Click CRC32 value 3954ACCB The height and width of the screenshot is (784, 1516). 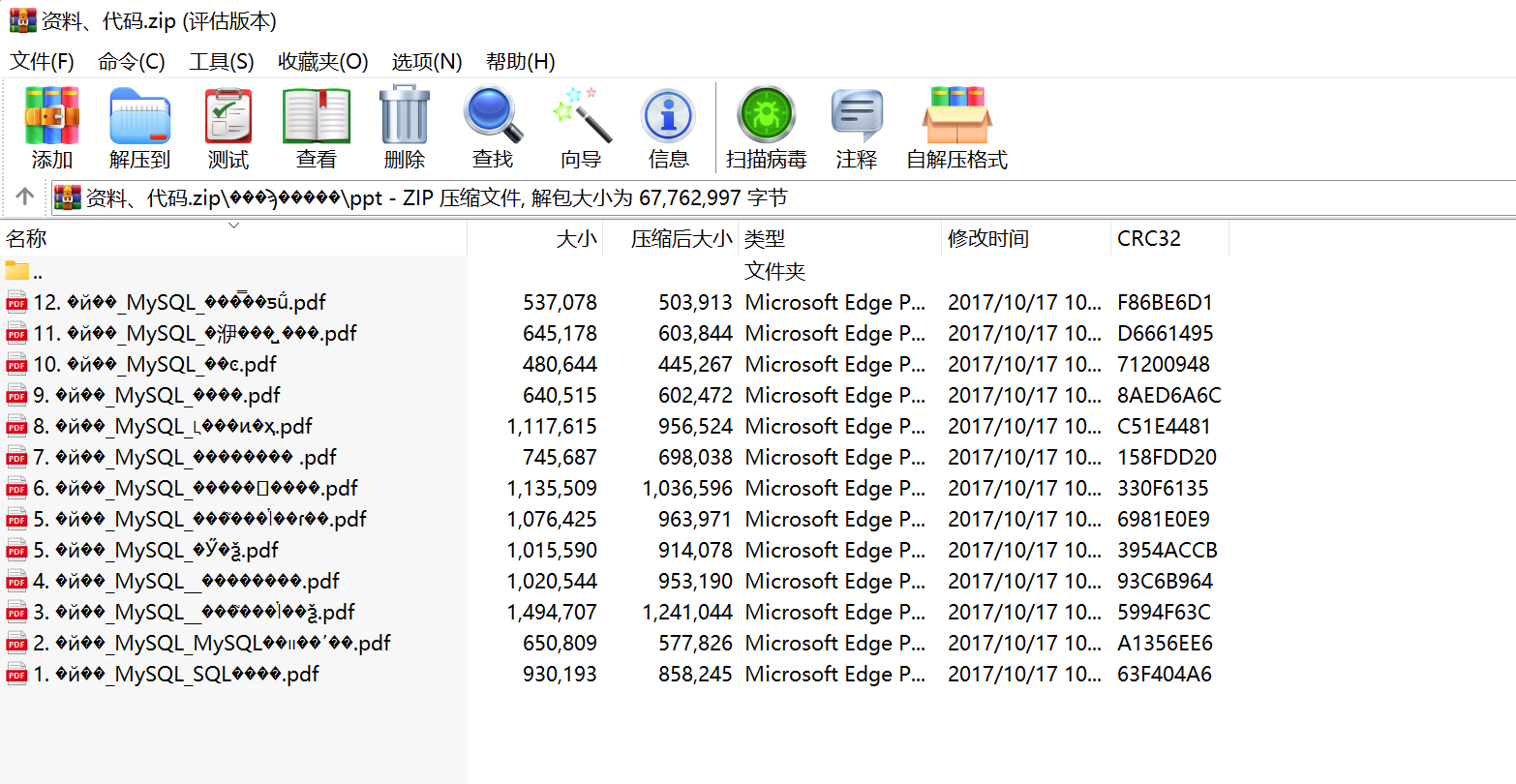1167,550
